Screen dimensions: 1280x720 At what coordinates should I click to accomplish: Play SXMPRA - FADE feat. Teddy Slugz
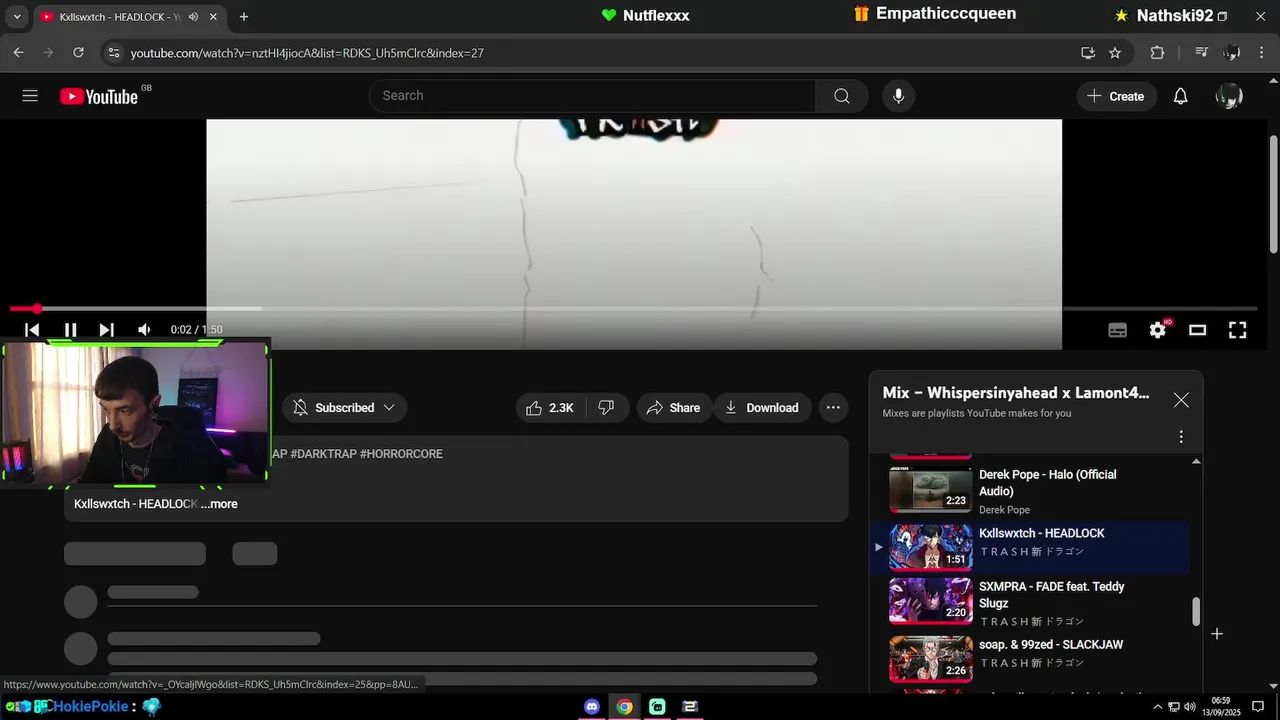(1051, 595)
